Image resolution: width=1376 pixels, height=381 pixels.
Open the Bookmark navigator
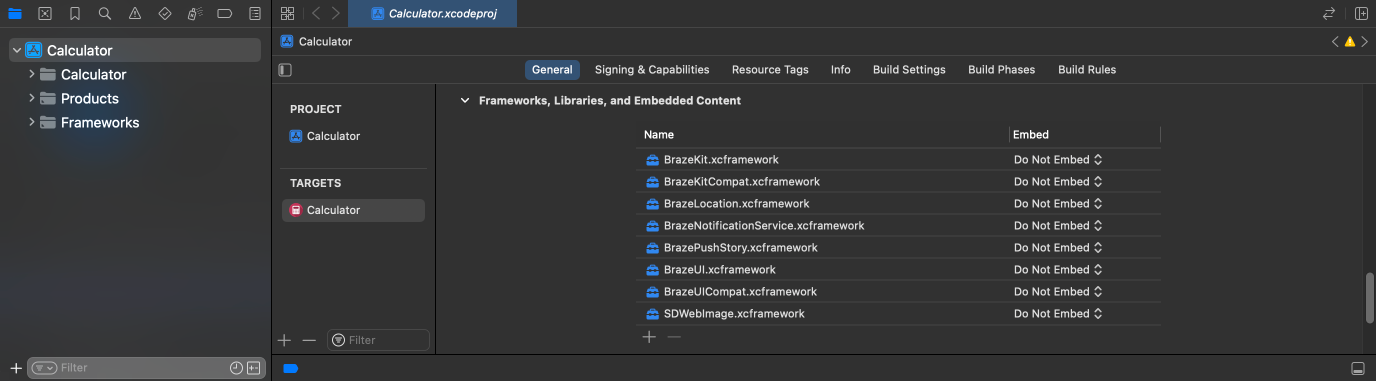coord(75,14)
